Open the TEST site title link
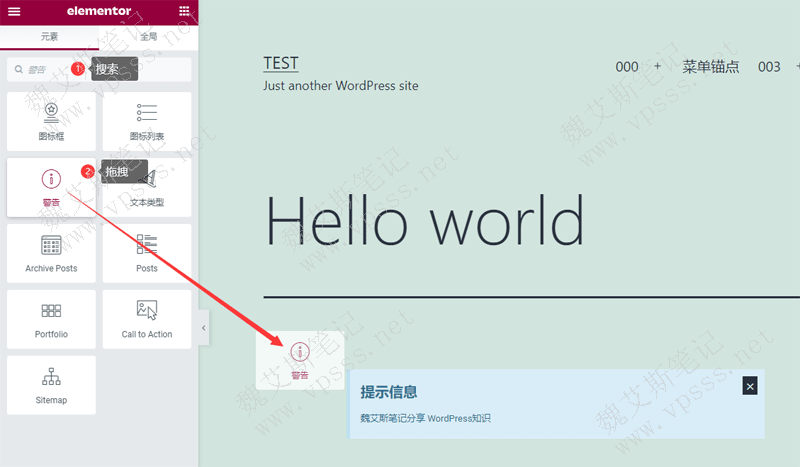The width and height of the screenshot is (800, 467). (x=281, y=63)
